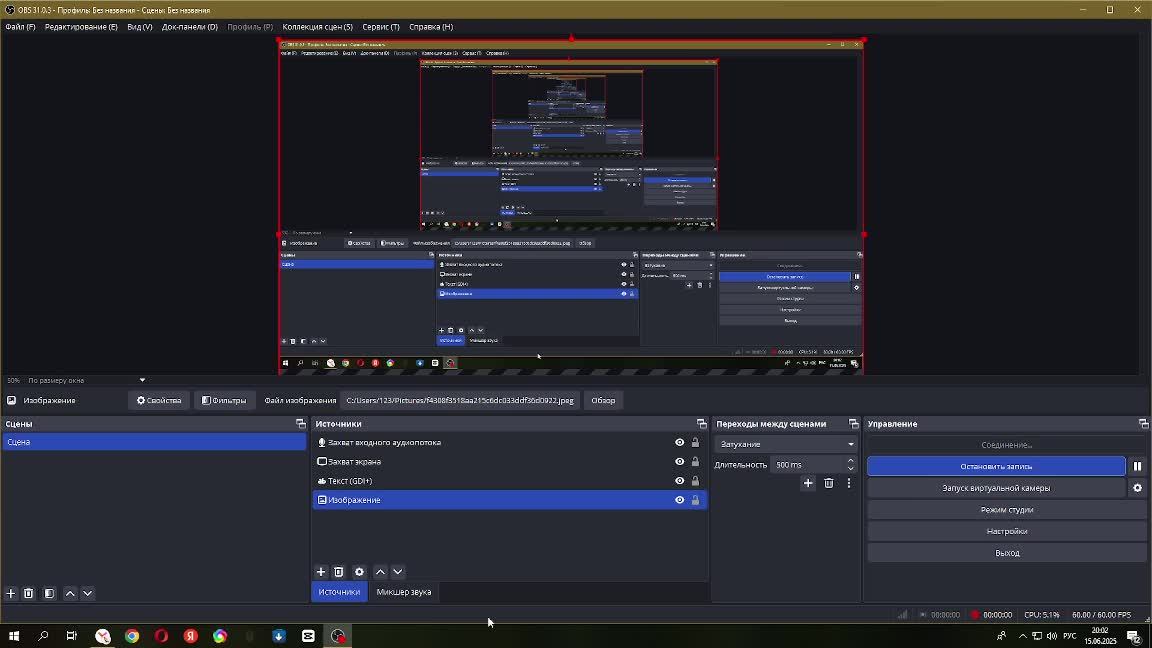Open source properties gear in Источники toolbar
The height and width of the screenshot is (648, 1152).
tap(359, 572)
